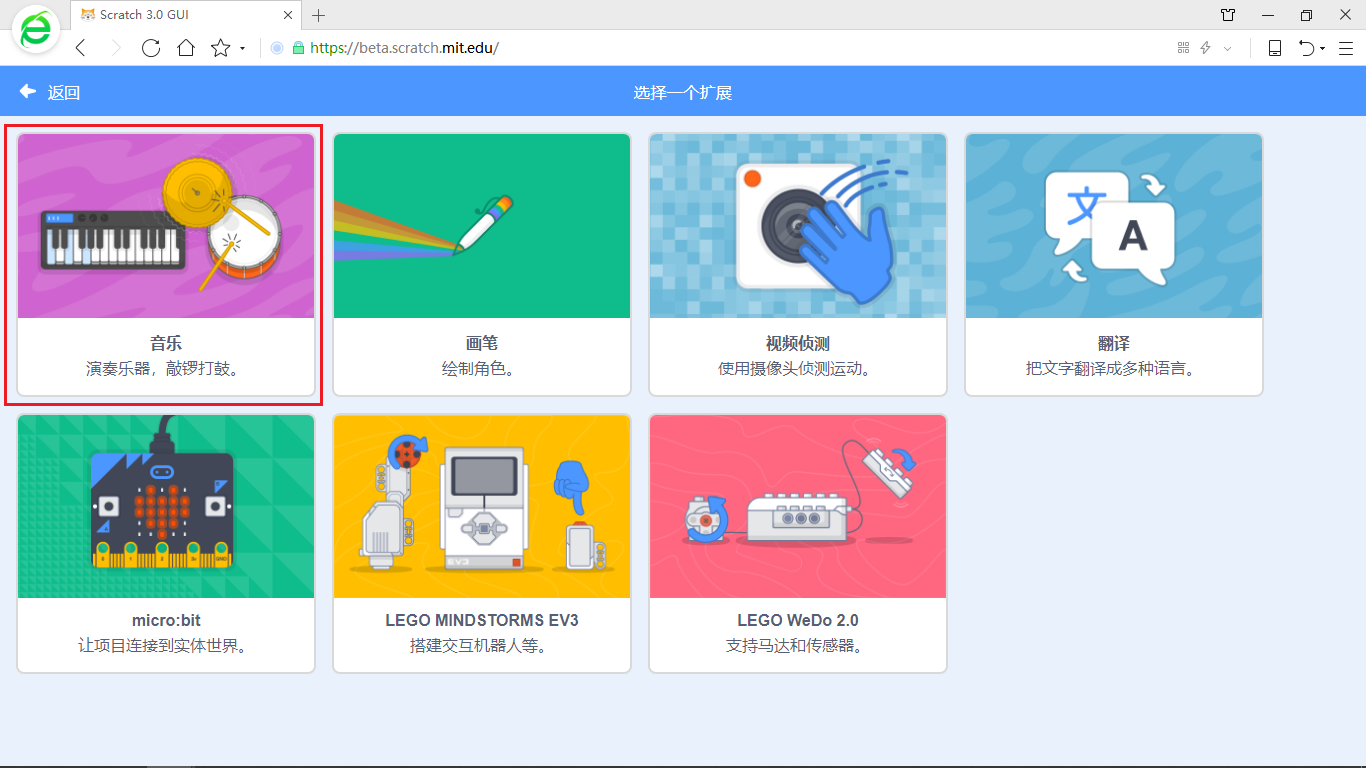Click the reading mode tablet icon
Image resolution: width=1366 pixels, height=768 pixels.
tap(1275, 48)
